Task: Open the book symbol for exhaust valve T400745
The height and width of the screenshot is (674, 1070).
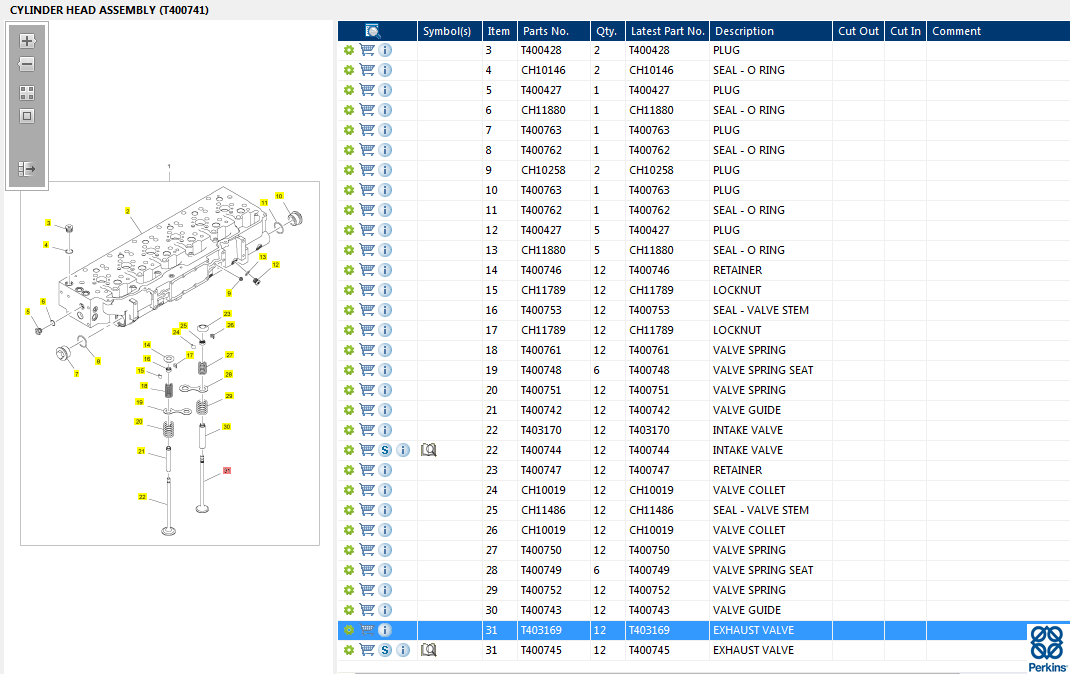Action: pos(429,650)
